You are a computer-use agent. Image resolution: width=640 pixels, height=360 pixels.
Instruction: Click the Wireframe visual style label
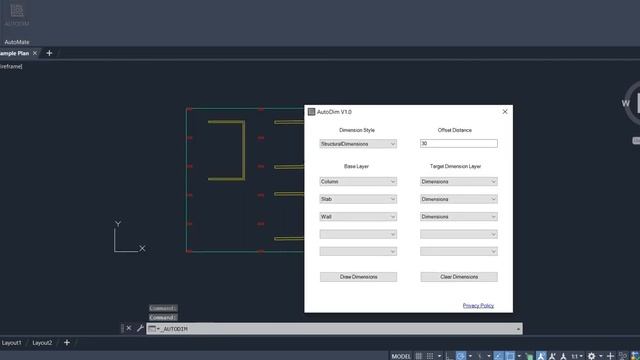[x=11, y=66]
